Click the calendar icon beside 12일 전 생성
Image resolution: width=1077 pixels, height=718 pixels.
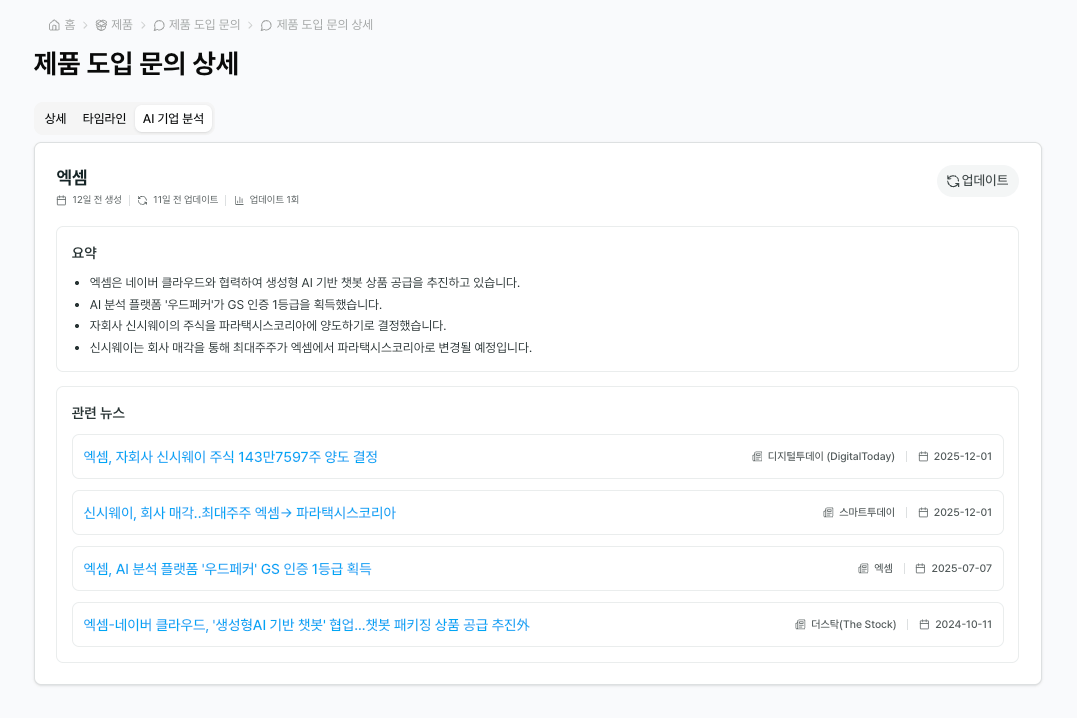[x=60, y=199]
